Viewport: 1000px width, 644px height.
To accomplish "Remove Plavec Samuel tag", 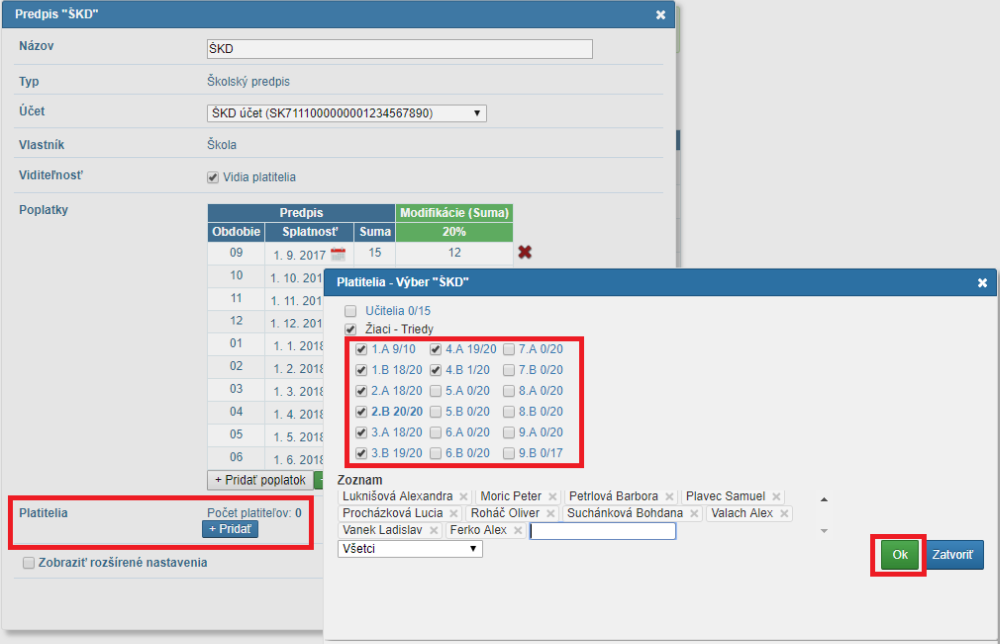I will (776, 497).
